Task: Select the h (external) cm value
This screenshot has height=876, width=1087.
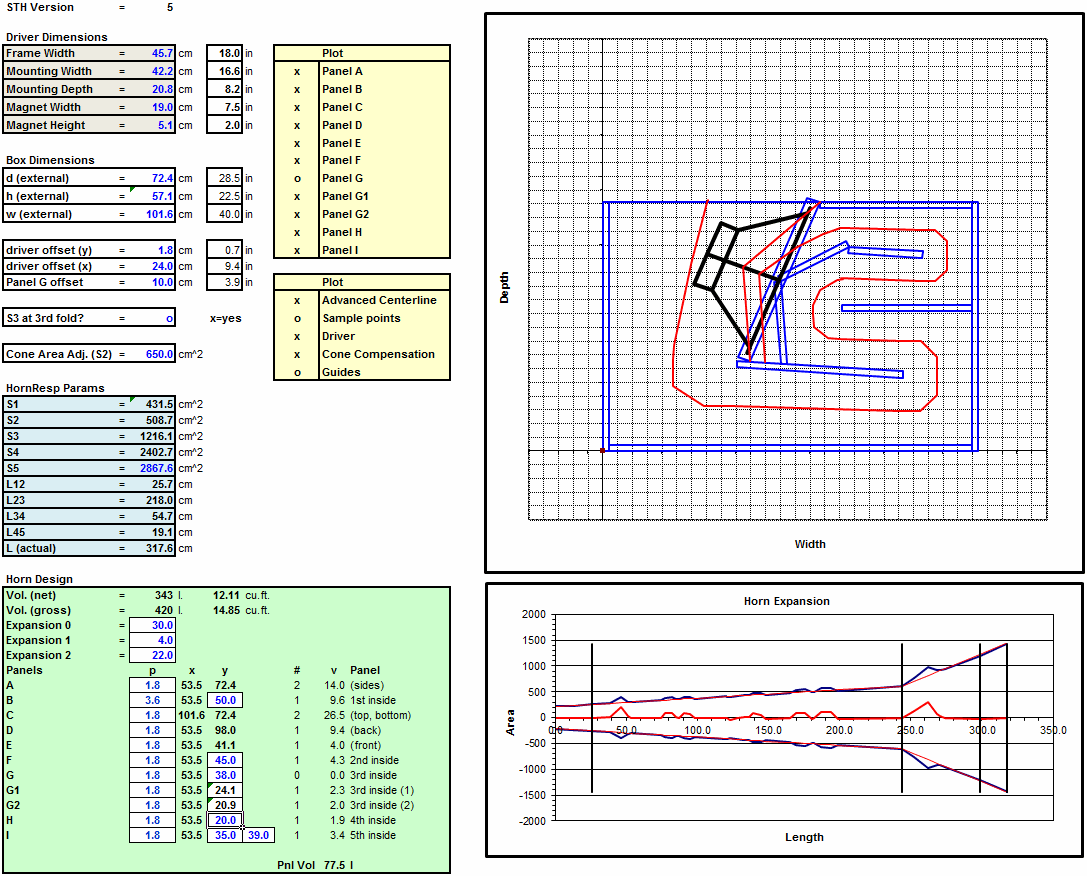Action: point(152,196)
